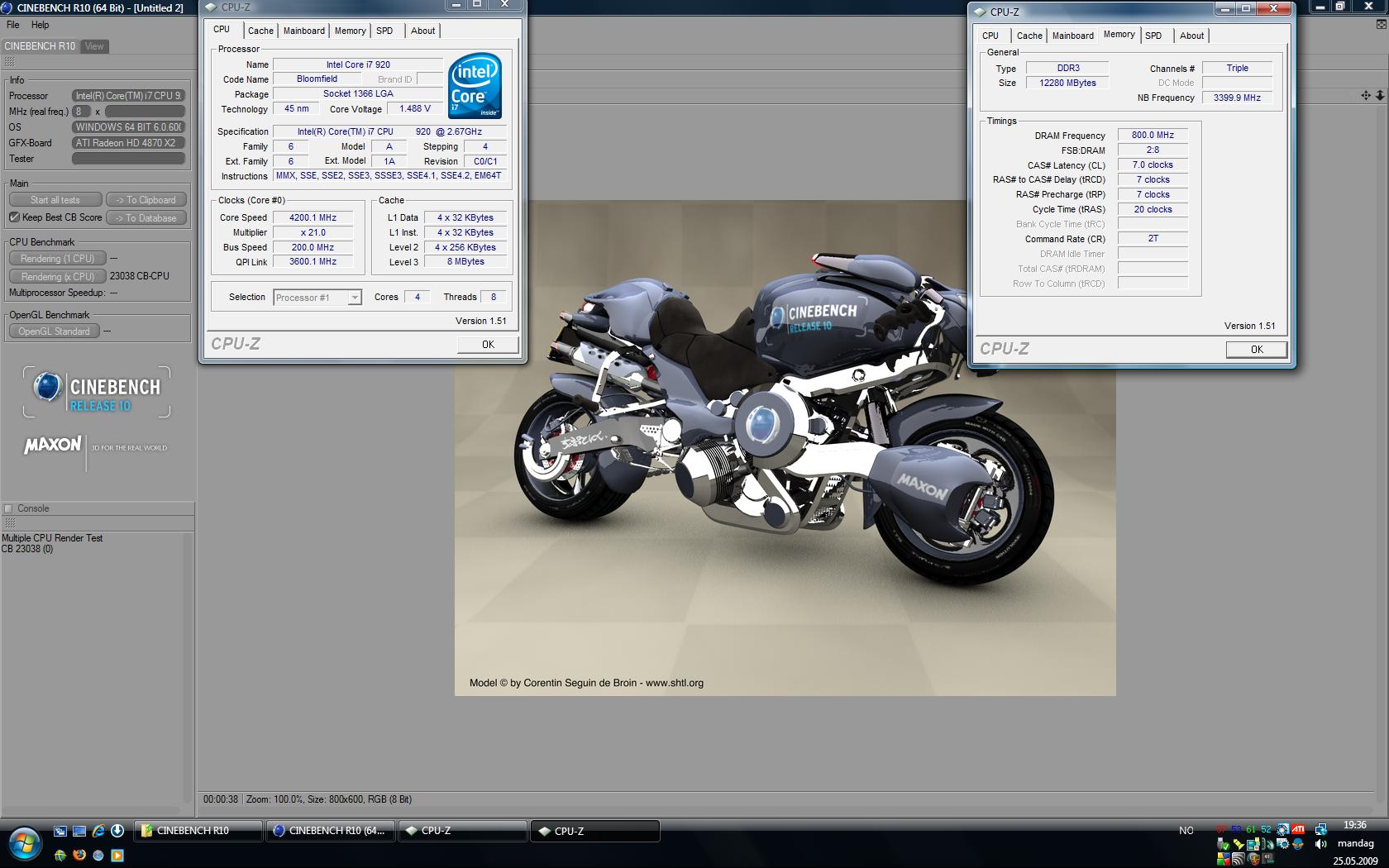Switch to CINEBENCH R10 panel tab
1389x868 pixels.
(40, 46)
